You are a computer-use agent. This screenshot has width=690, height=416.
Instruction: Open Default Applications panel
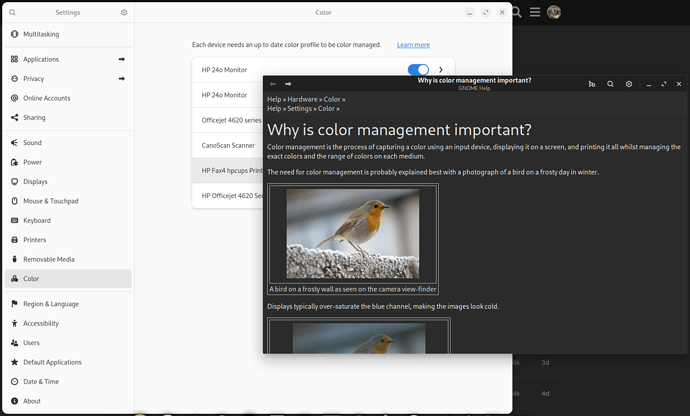68,362
